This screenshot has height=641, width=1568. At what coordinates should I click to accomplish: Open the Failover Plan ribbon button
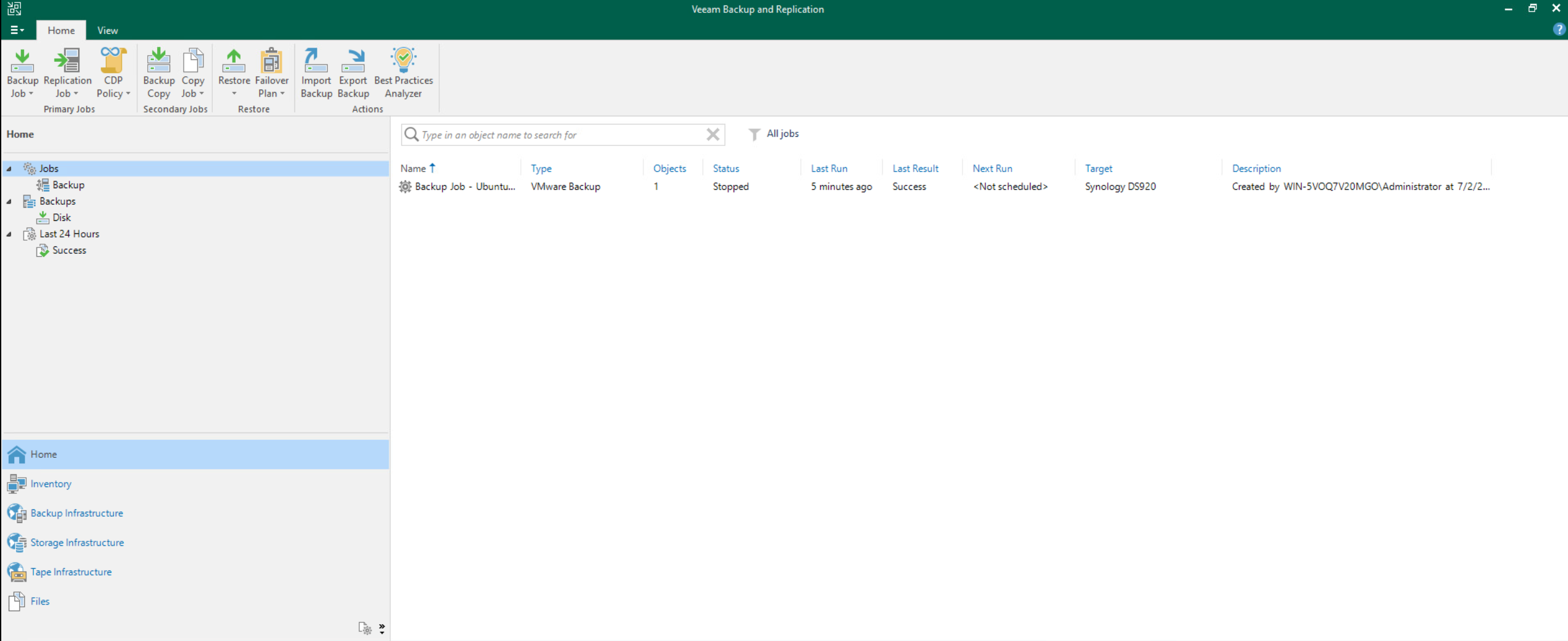(x=272, y=73)
